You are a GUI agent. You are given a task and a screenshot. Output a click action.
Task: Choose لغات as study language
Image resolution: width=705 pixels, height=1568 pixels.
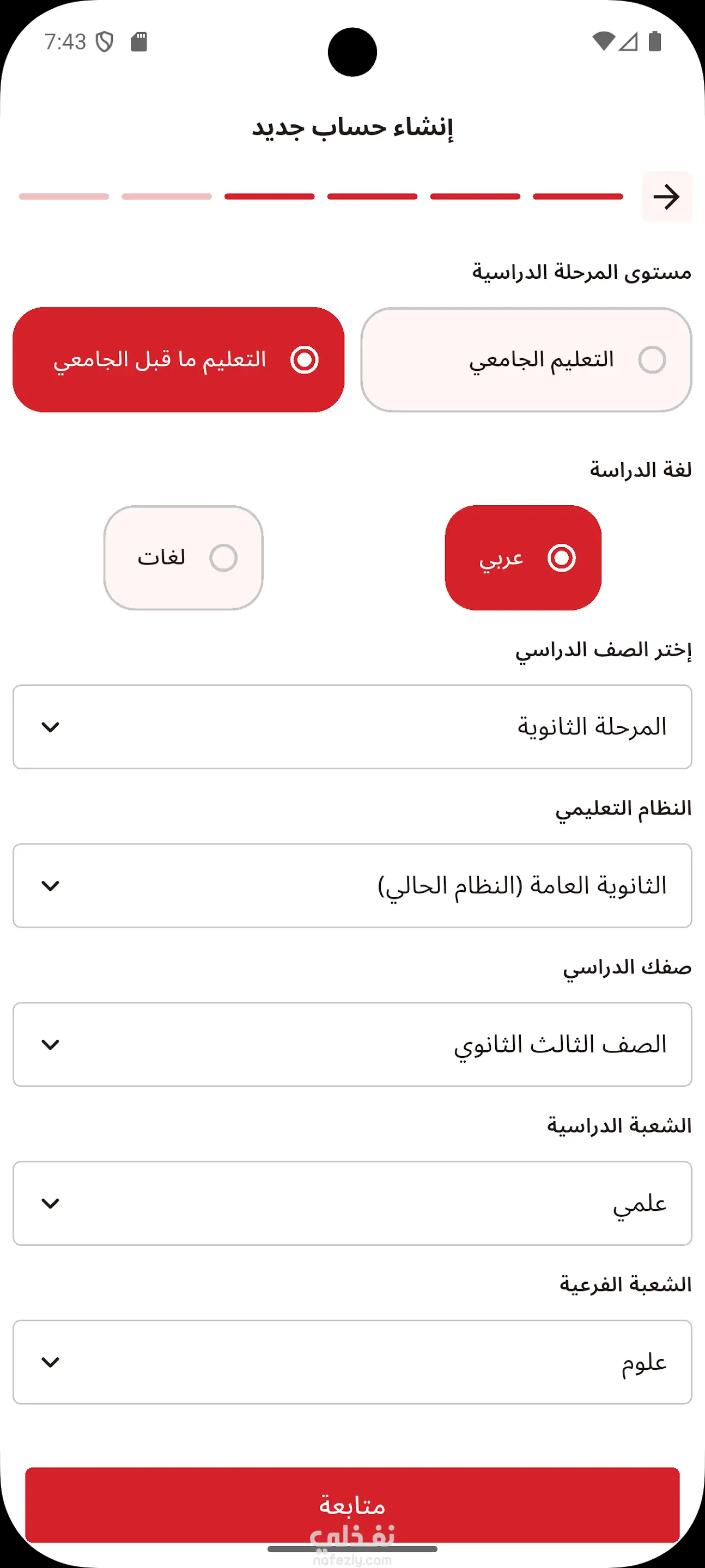(x=184, y=558)
